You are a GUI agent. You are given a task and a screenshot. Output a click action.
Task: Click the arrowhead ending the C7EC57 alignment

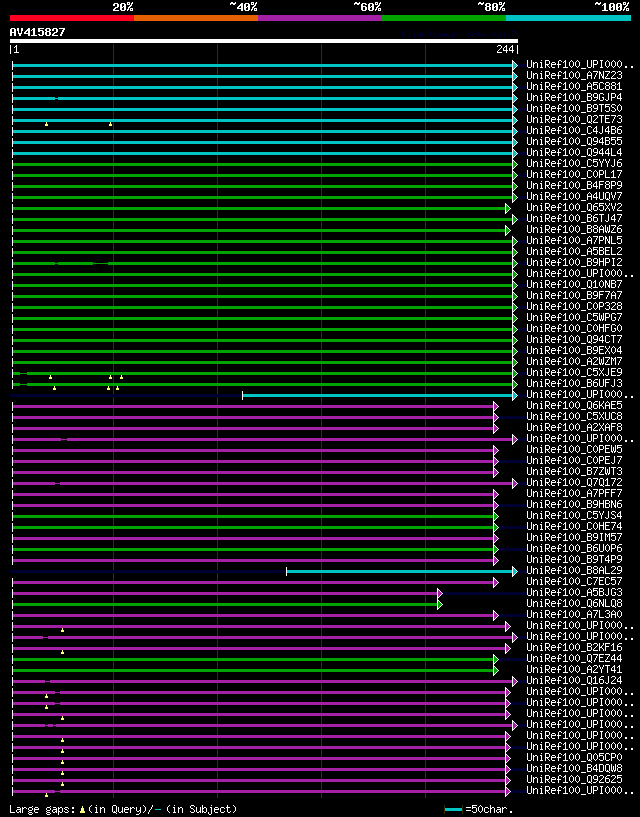(x=496, y=583)
